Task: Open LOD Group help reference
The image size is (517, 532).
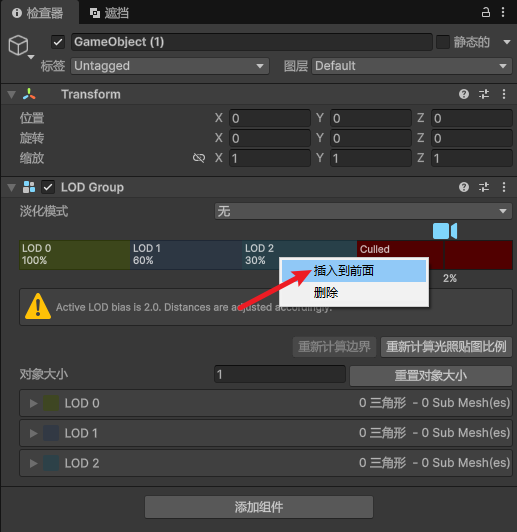Action: coord(464,187)
